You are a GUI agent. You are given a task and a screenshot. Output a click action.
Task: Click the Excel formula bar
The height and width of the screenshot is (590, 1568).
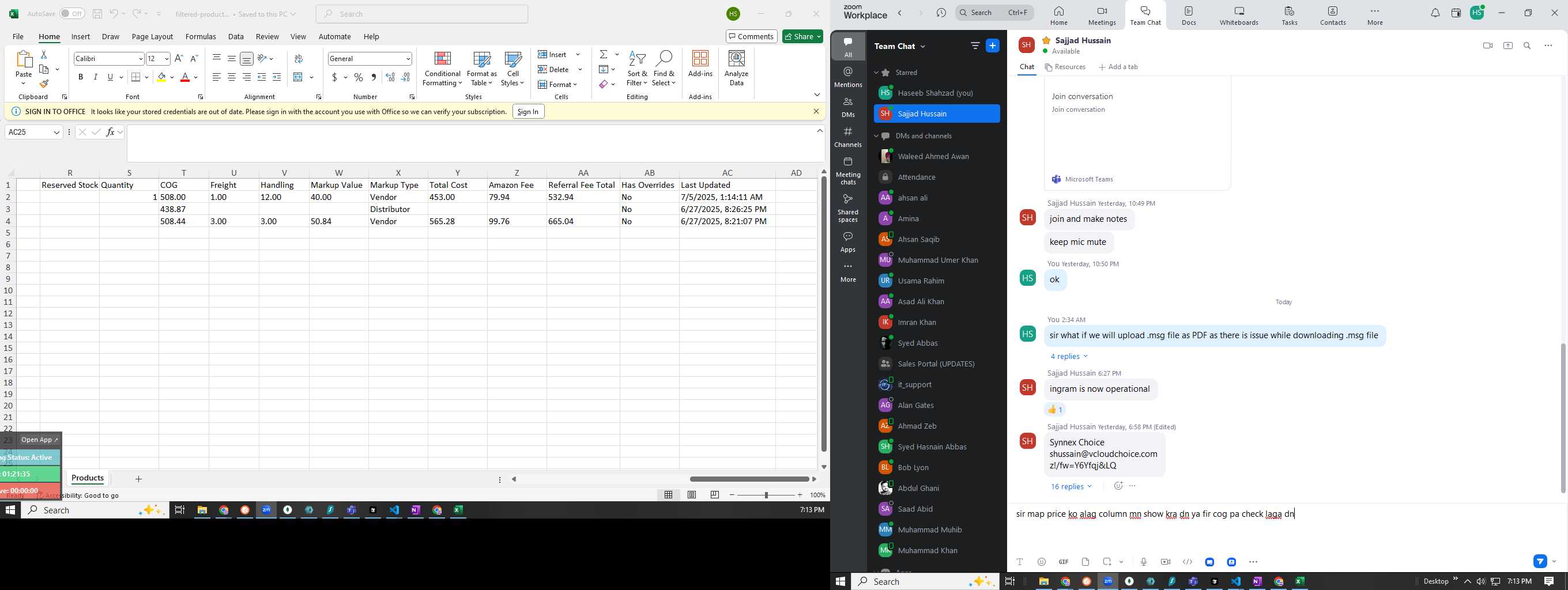[x=472, y=143]
